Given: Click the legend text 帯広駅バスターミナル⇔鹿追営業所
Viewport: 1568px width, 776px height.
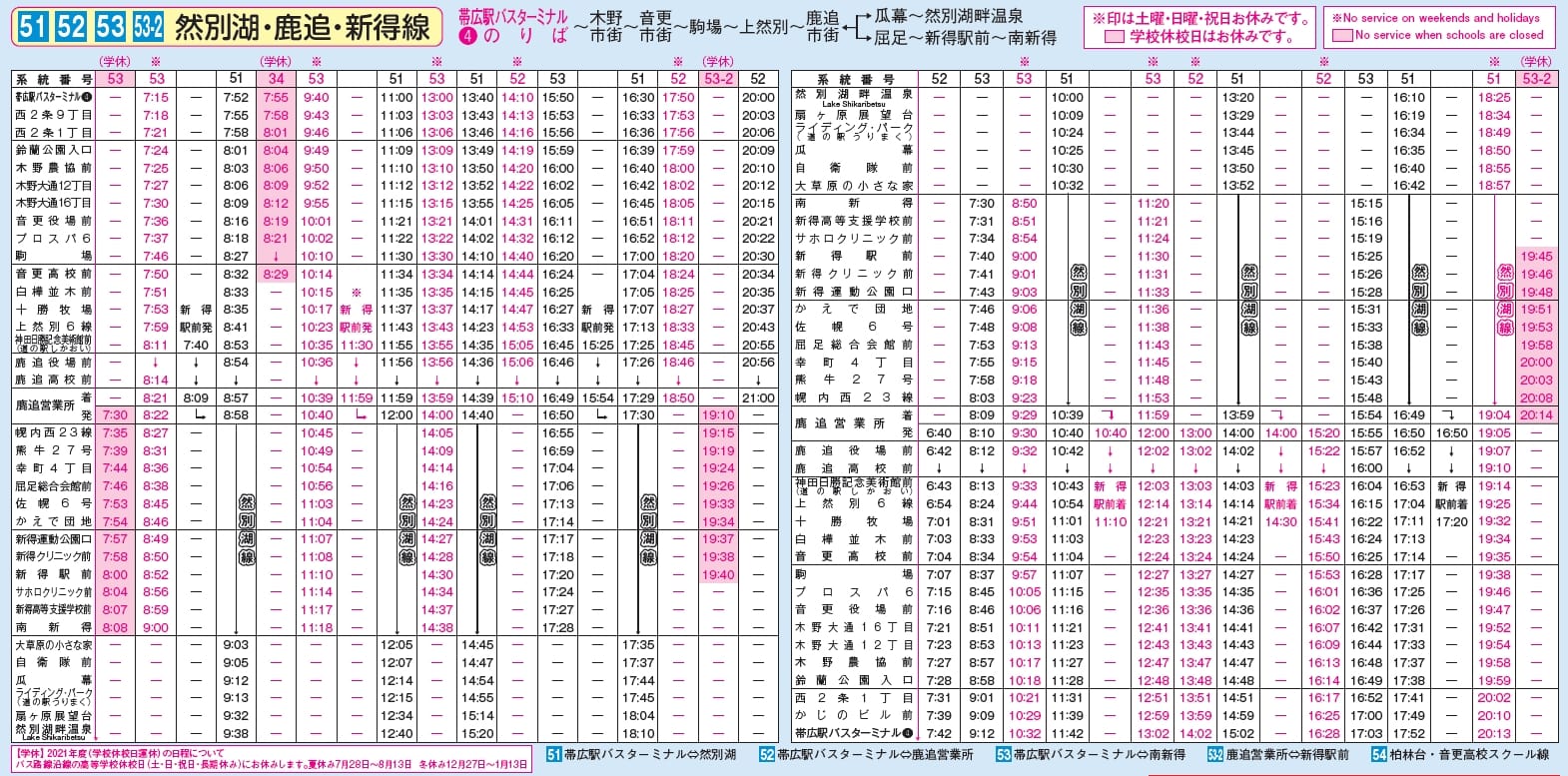Looking at the screenshot, I should coord(875,755).
